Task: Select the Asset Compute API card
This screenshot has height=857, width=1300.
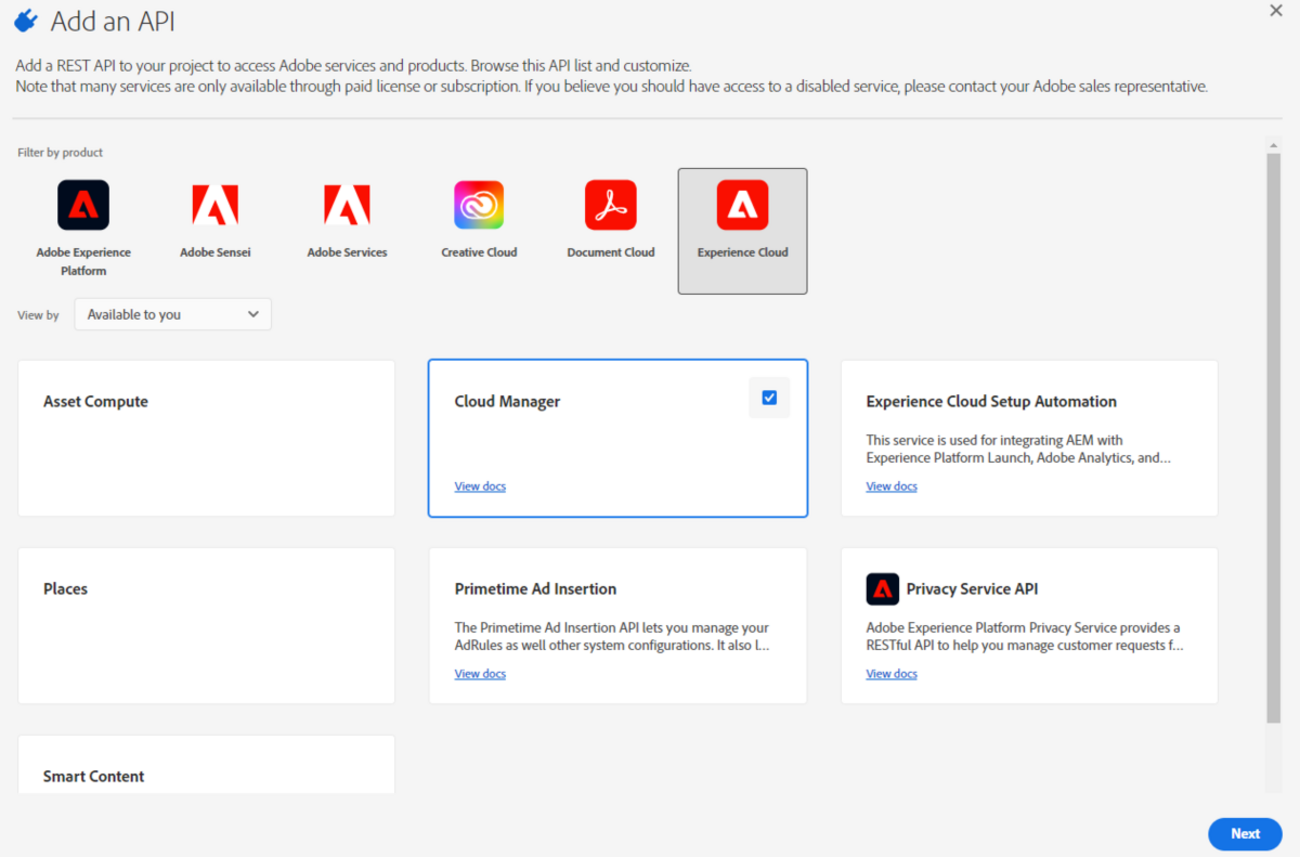Action: [x=206, y=438]
